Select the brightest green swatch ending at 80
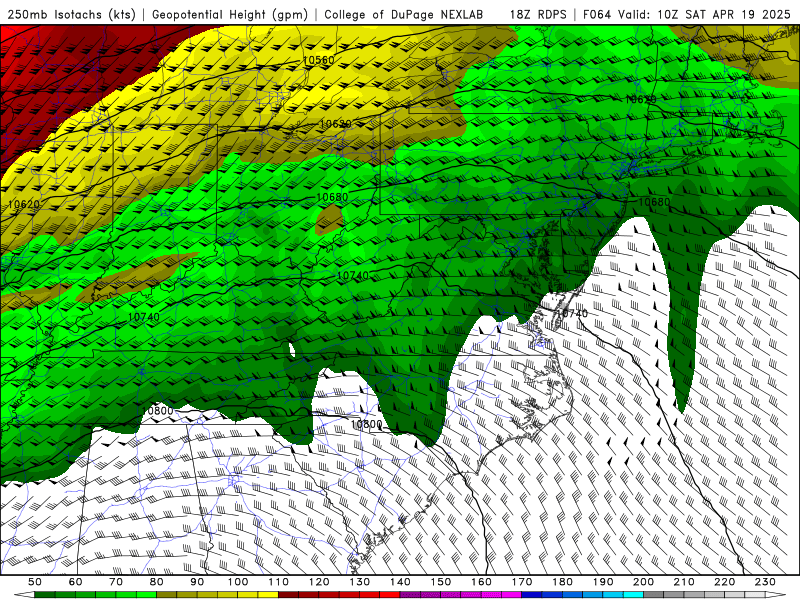Viewport: 800px width, 600px height. 146,595
